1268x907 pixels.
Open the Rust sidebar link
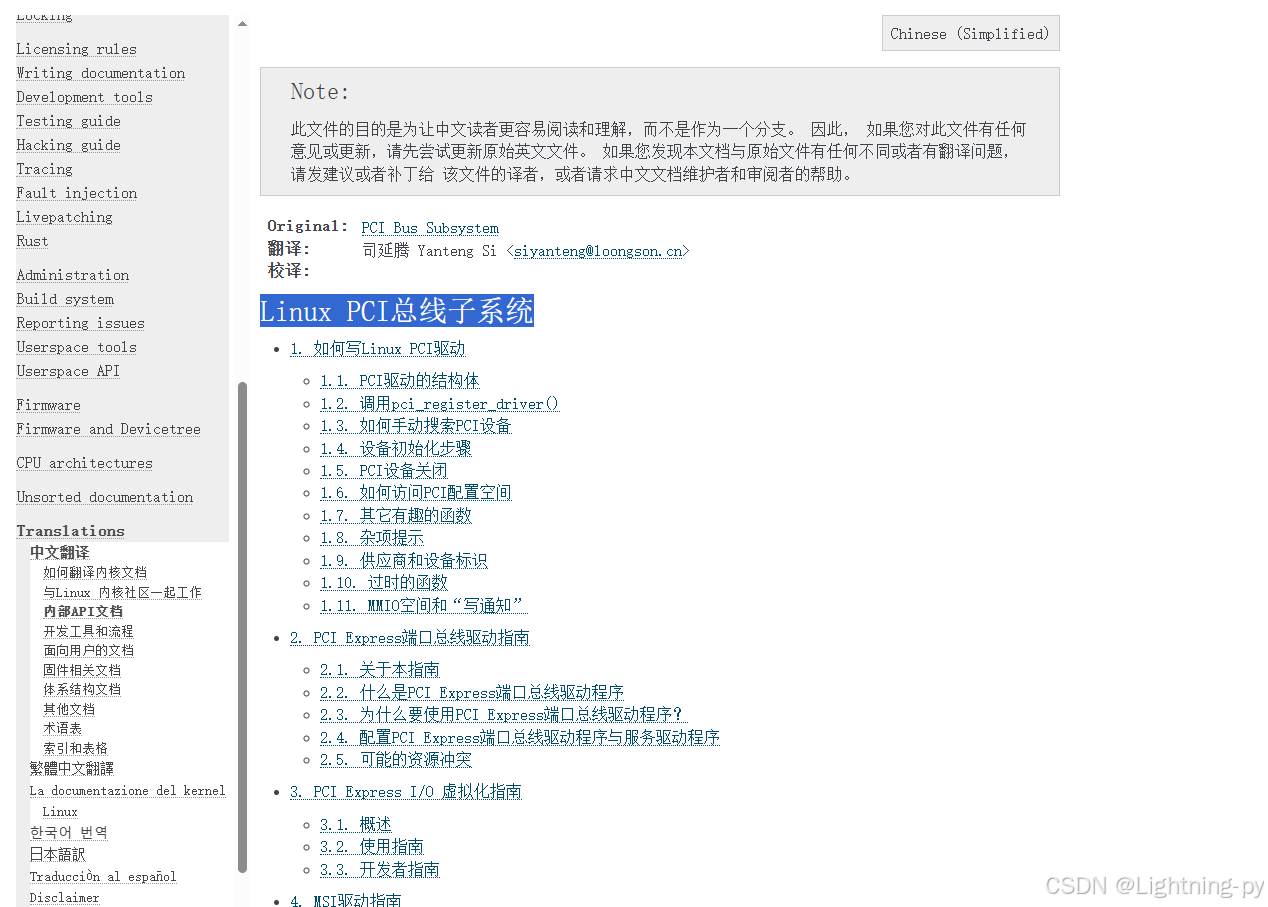click(x=32, y=241)
